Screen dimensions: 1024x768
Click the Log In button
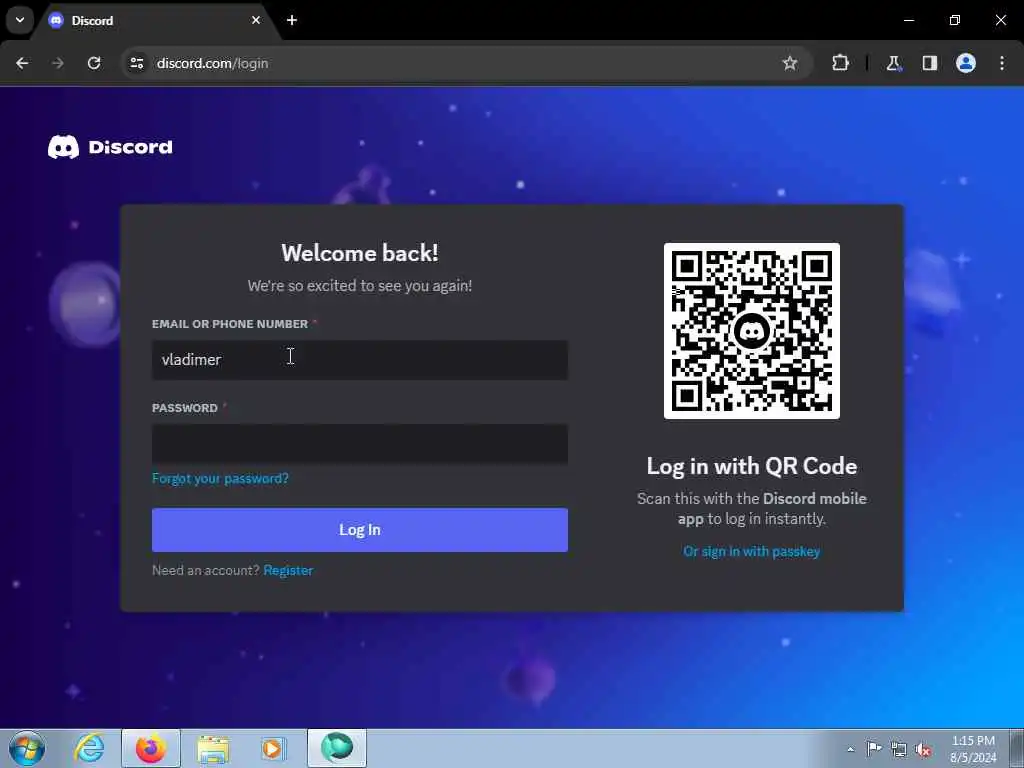[360, 530]
